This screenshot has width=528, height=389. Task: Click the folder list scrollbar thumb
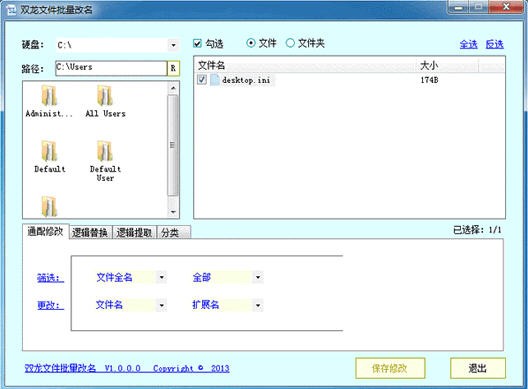[173, 145]
